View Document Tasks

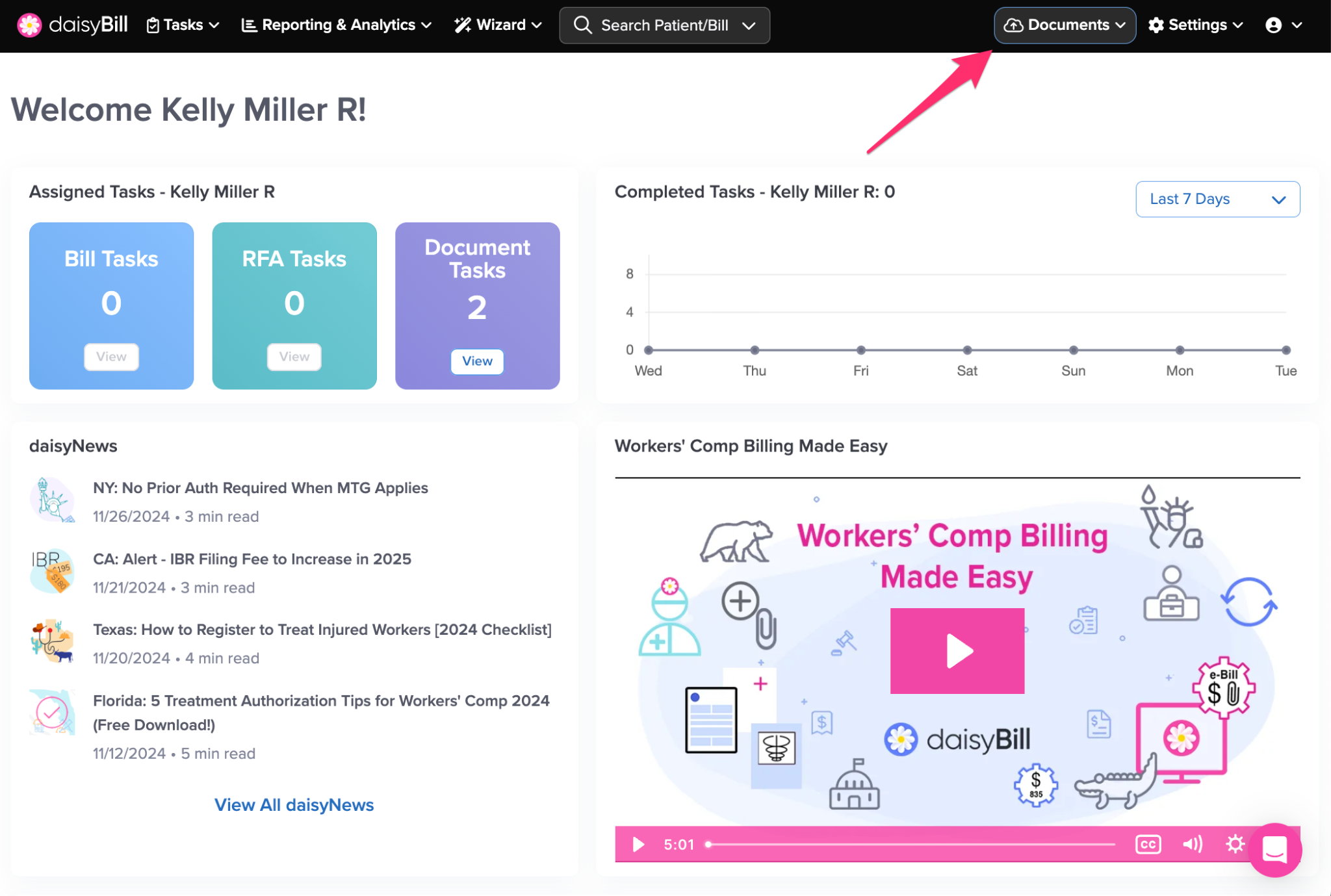coord(477,361)
